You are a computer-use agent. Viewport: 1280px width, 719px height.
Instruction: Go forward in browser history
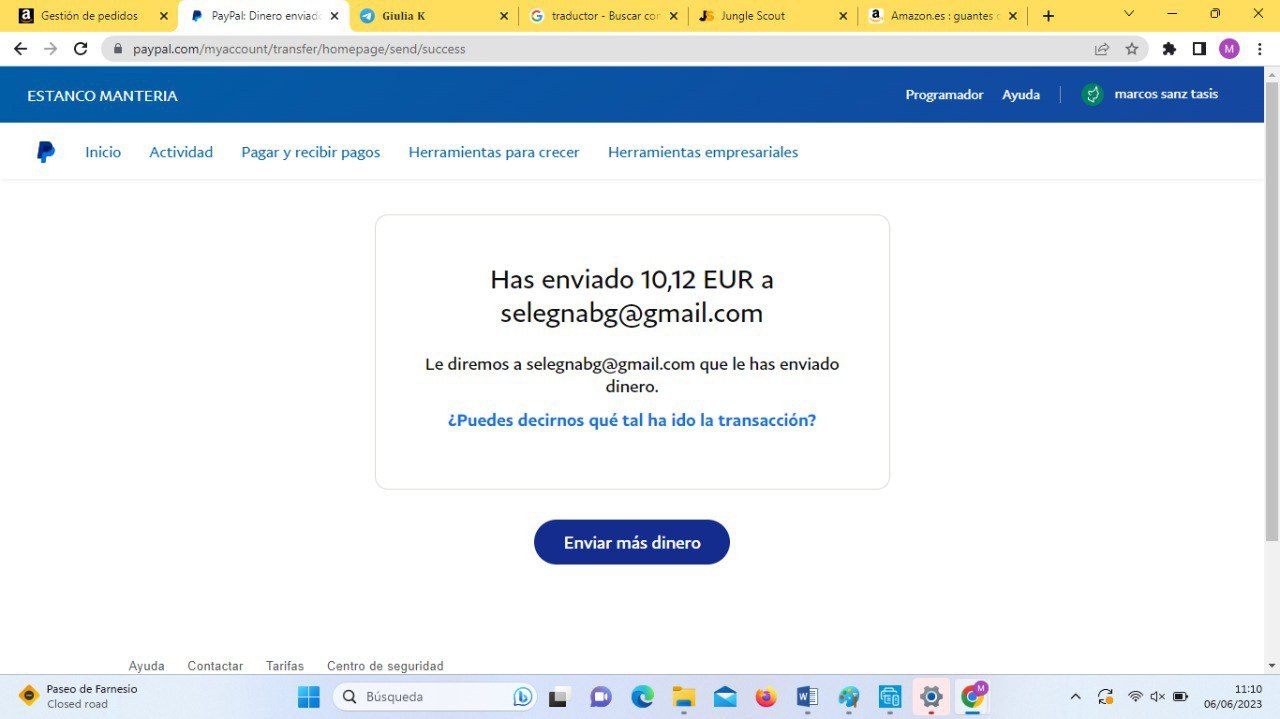50,48
